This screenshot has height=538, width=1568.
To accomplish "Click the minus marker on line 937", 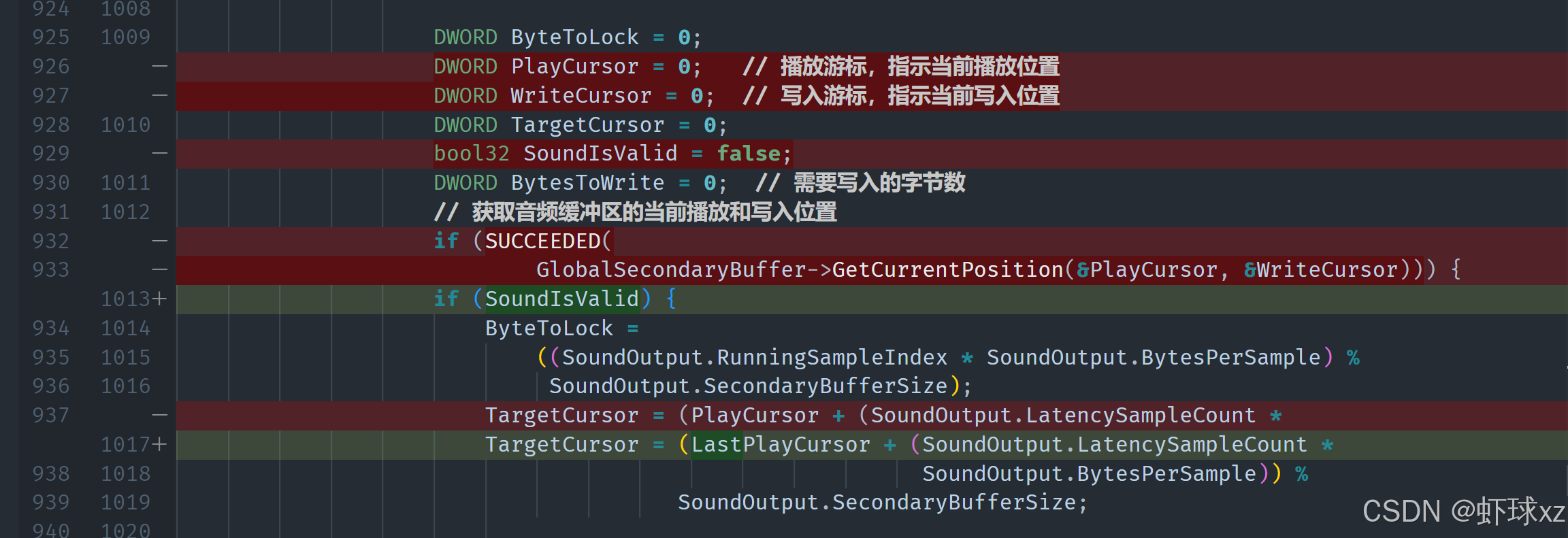I will (x=159, y=415).
